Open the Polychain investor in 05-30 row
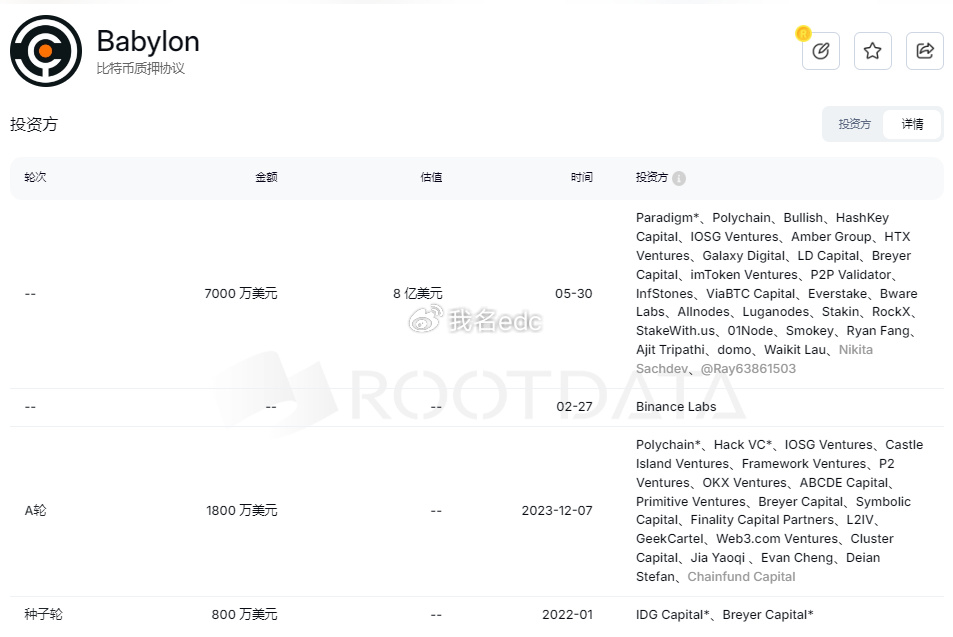This screenshot has width=953, height=637. pyautogui.click(x=741, y=218)
